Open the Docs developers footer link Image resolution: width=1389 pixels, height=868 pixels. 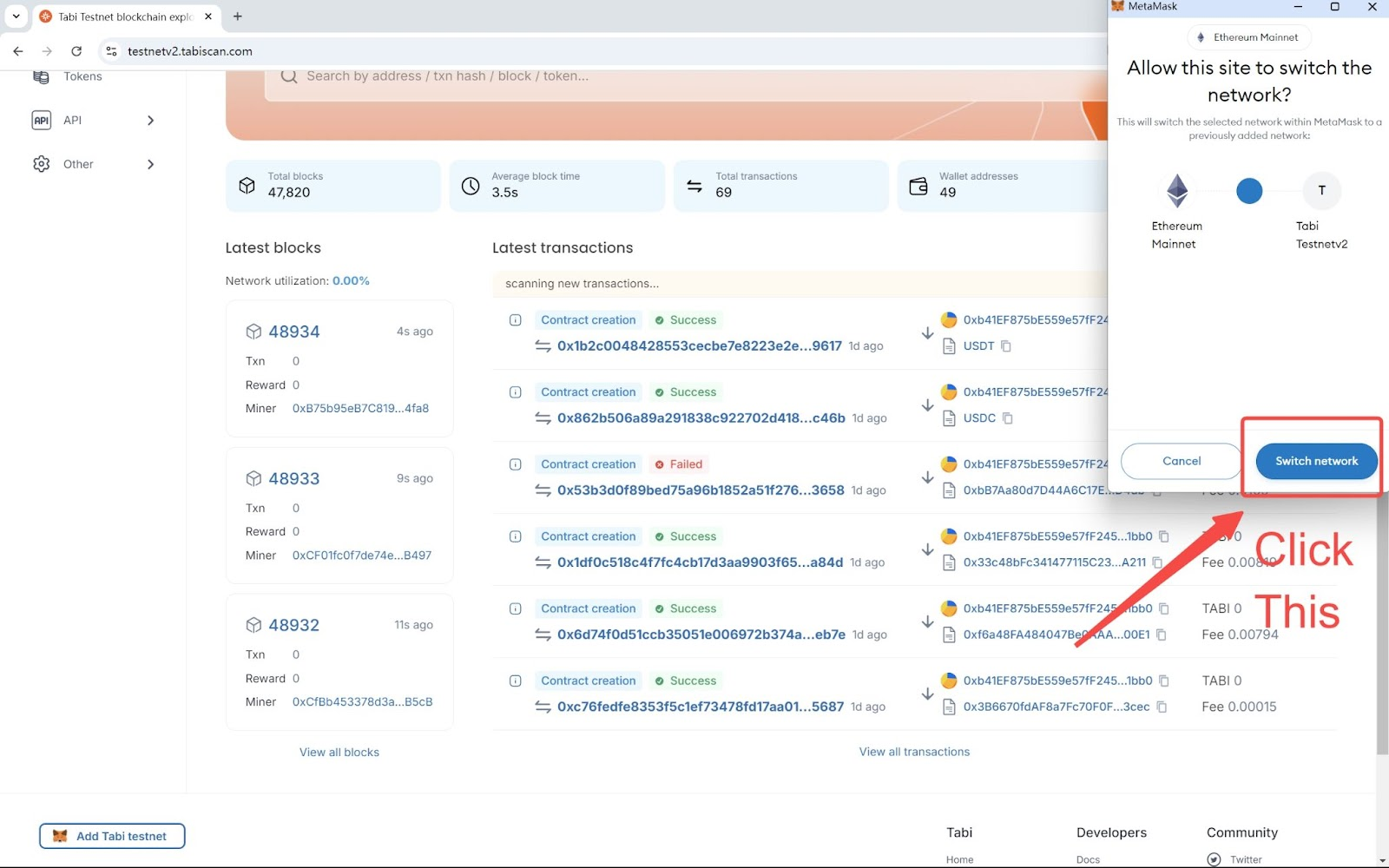click(1088, 859)
